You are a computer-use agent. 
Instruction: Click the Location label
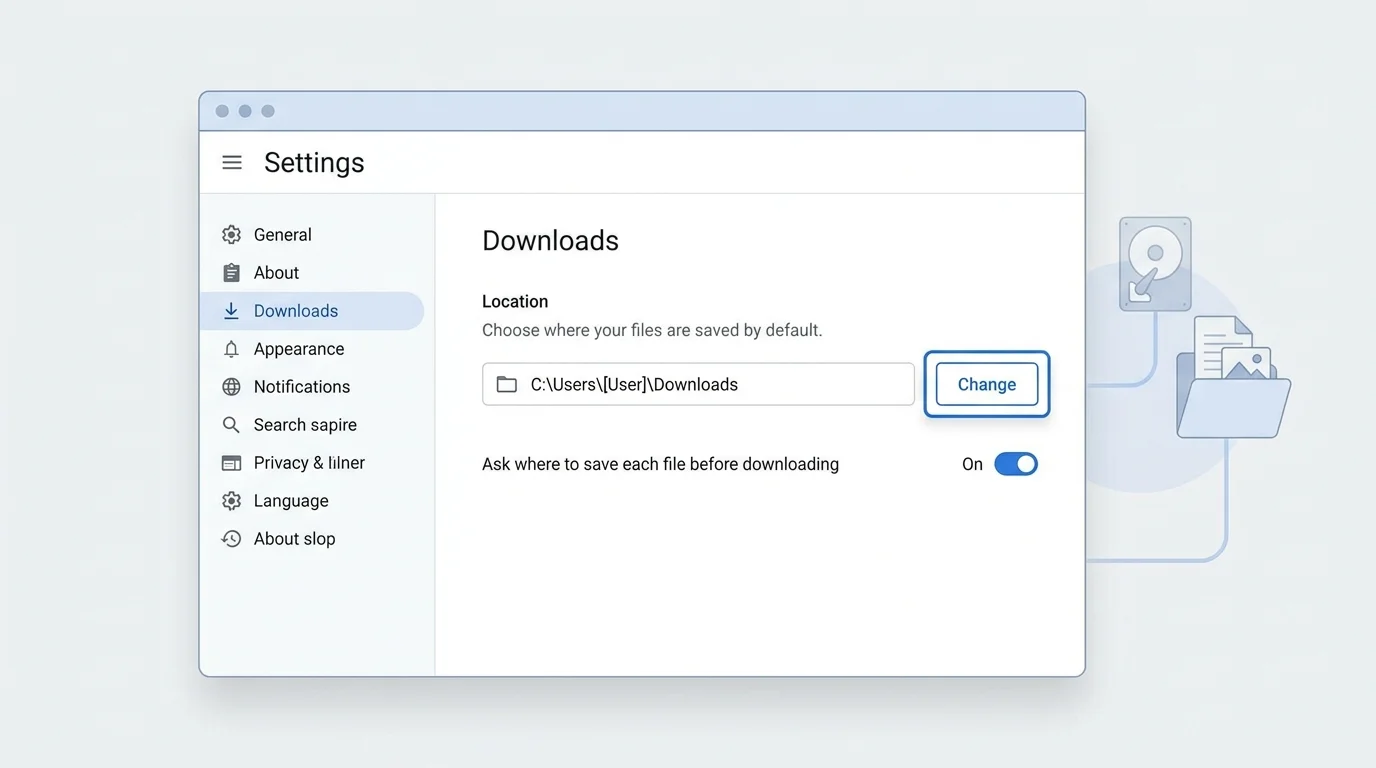(x=515, y=302)
